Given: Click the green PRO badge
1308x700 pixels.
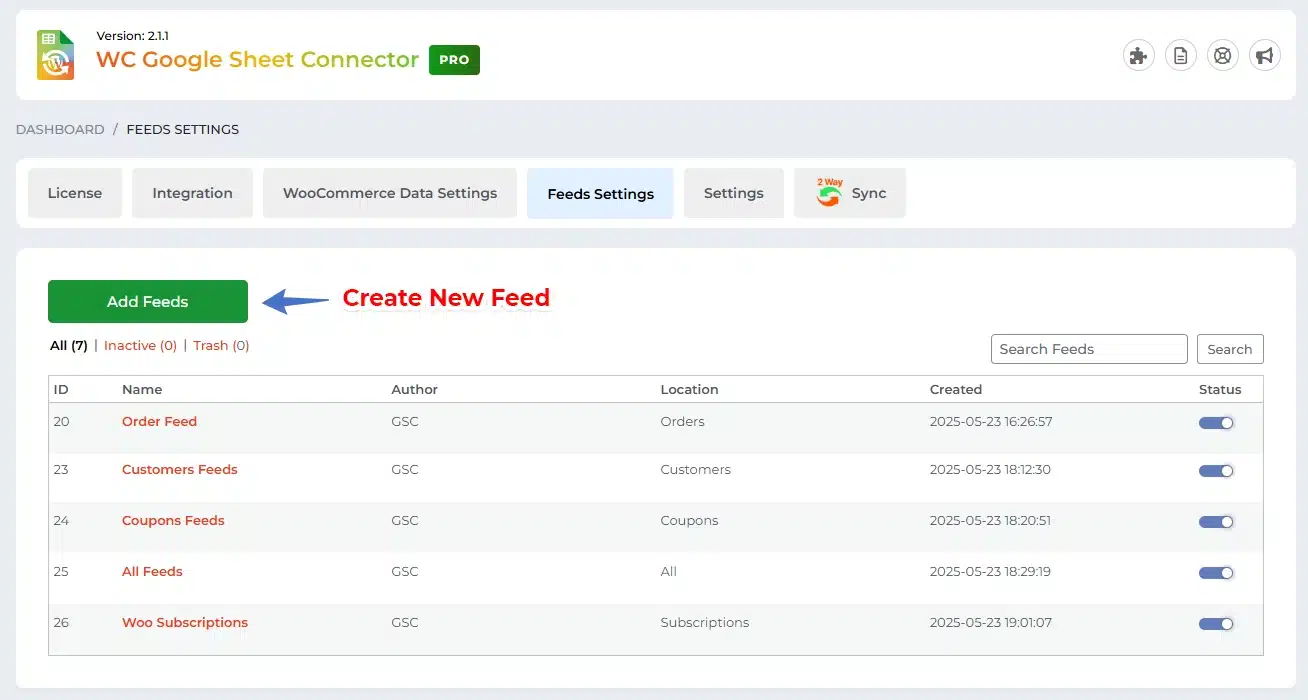Looking at the screenshot, I should pyautogui.click(x=454, y=60).
